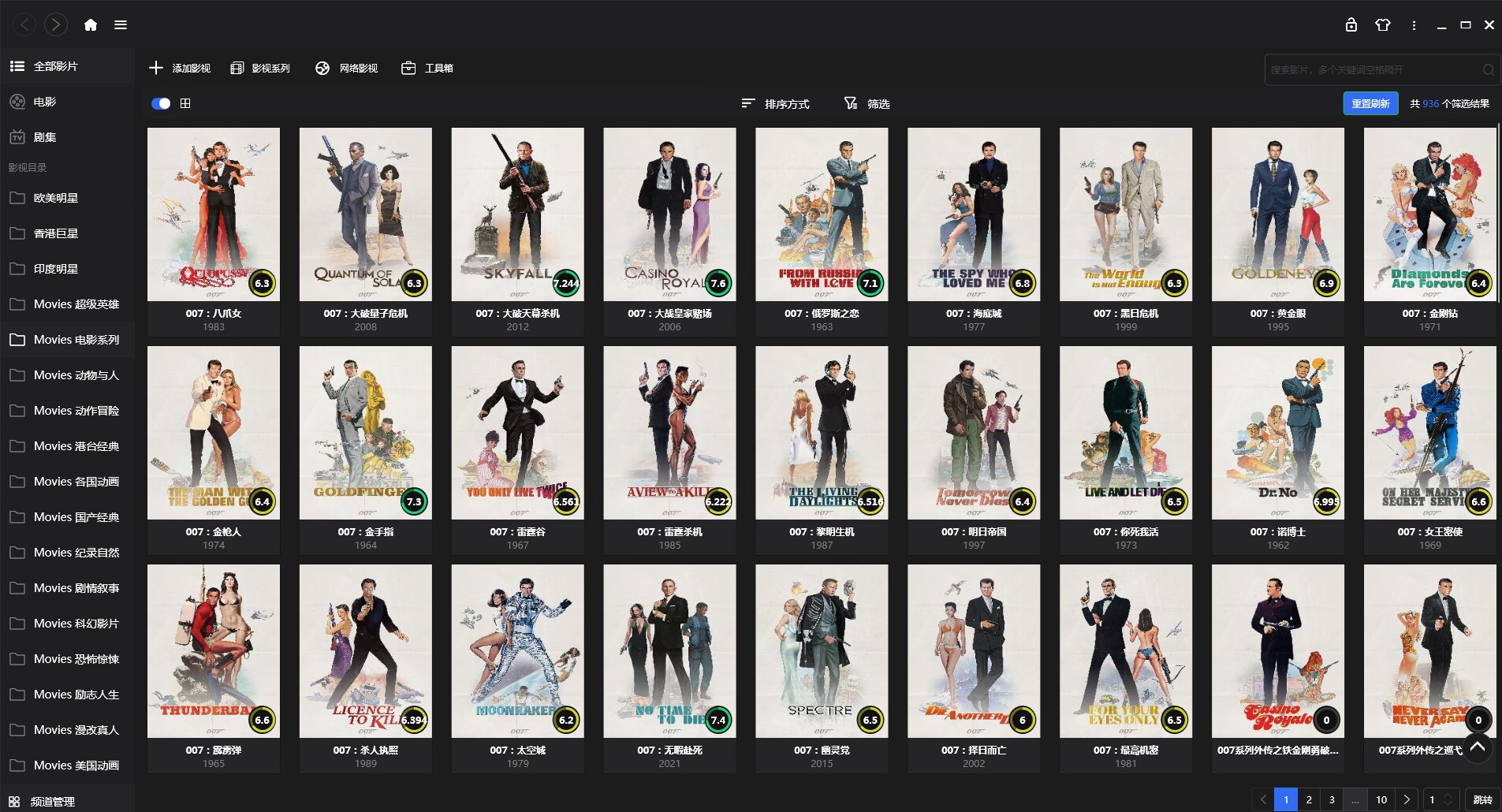This screenshot has height=812, width=1502.
Task: Click the search movies input field
Action: click(1372, 70)
